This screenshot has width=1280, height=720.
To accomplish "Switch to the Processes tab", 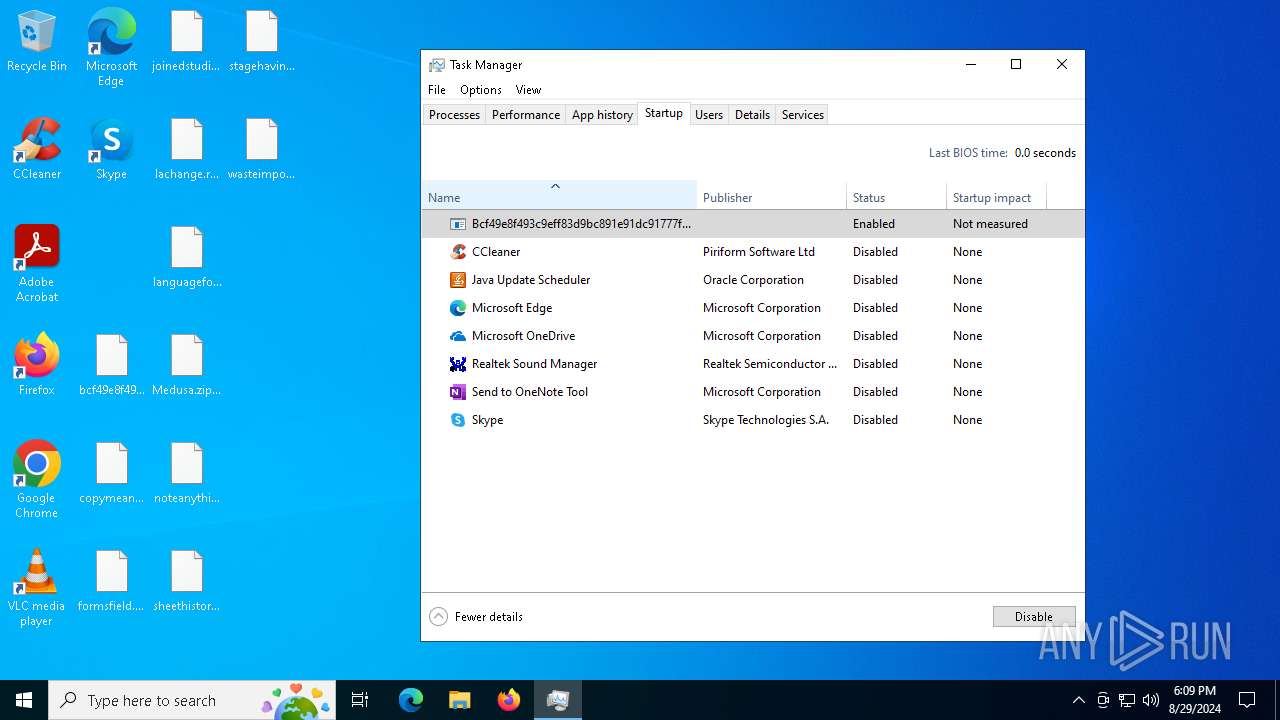I will pyautogui.click(x=454, y=115).
